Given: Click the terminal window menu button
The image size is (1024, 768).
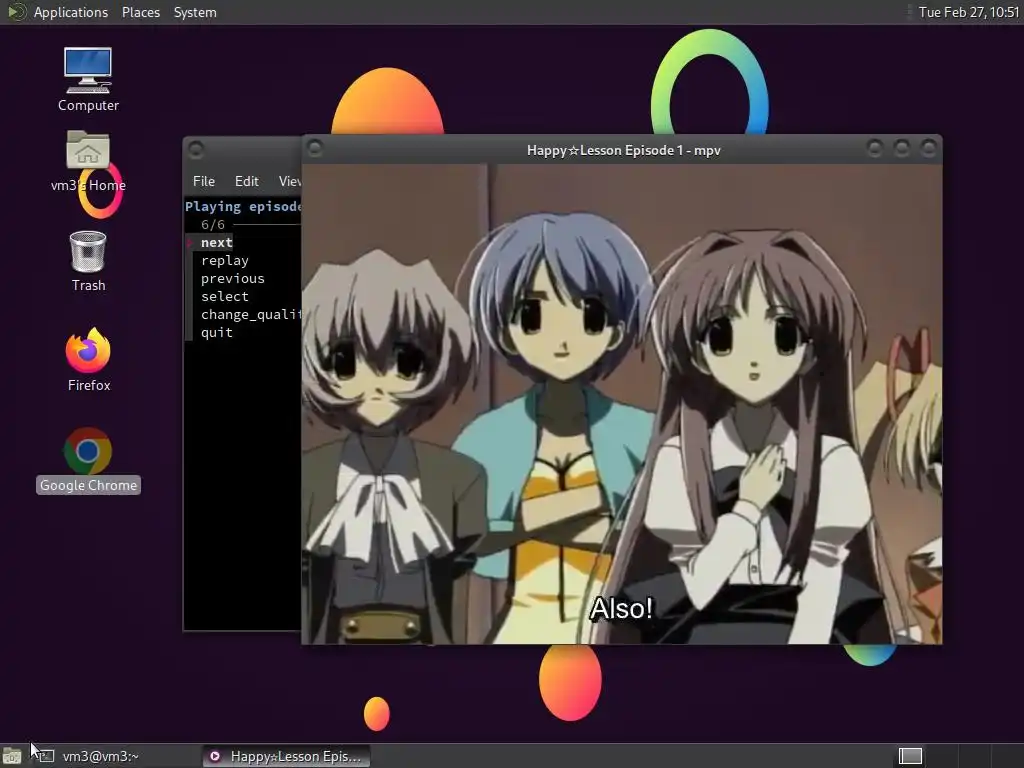Looking at the screenshot, I should pos(196,150).
